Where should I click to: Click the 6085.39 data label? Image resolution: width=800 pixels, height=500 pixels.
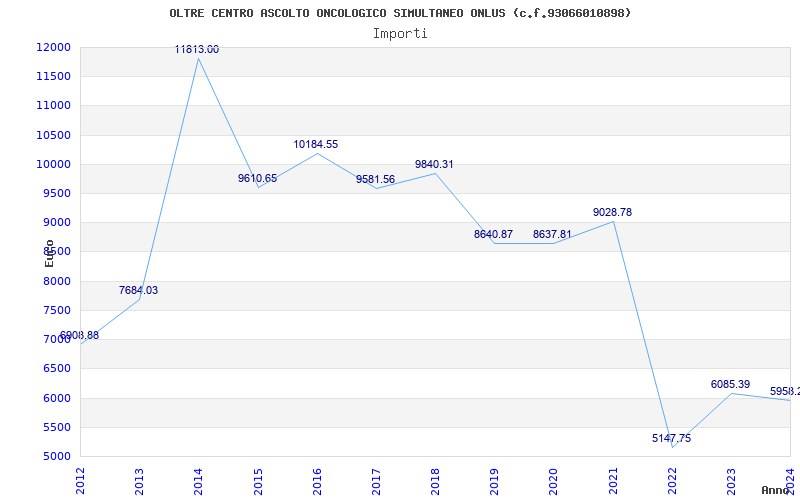(x=731, y=385)
